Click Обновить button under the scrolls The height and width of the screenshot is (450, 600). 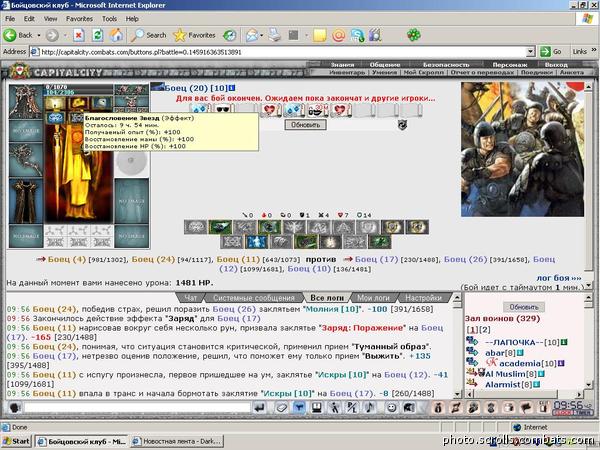tap(305, 125)
